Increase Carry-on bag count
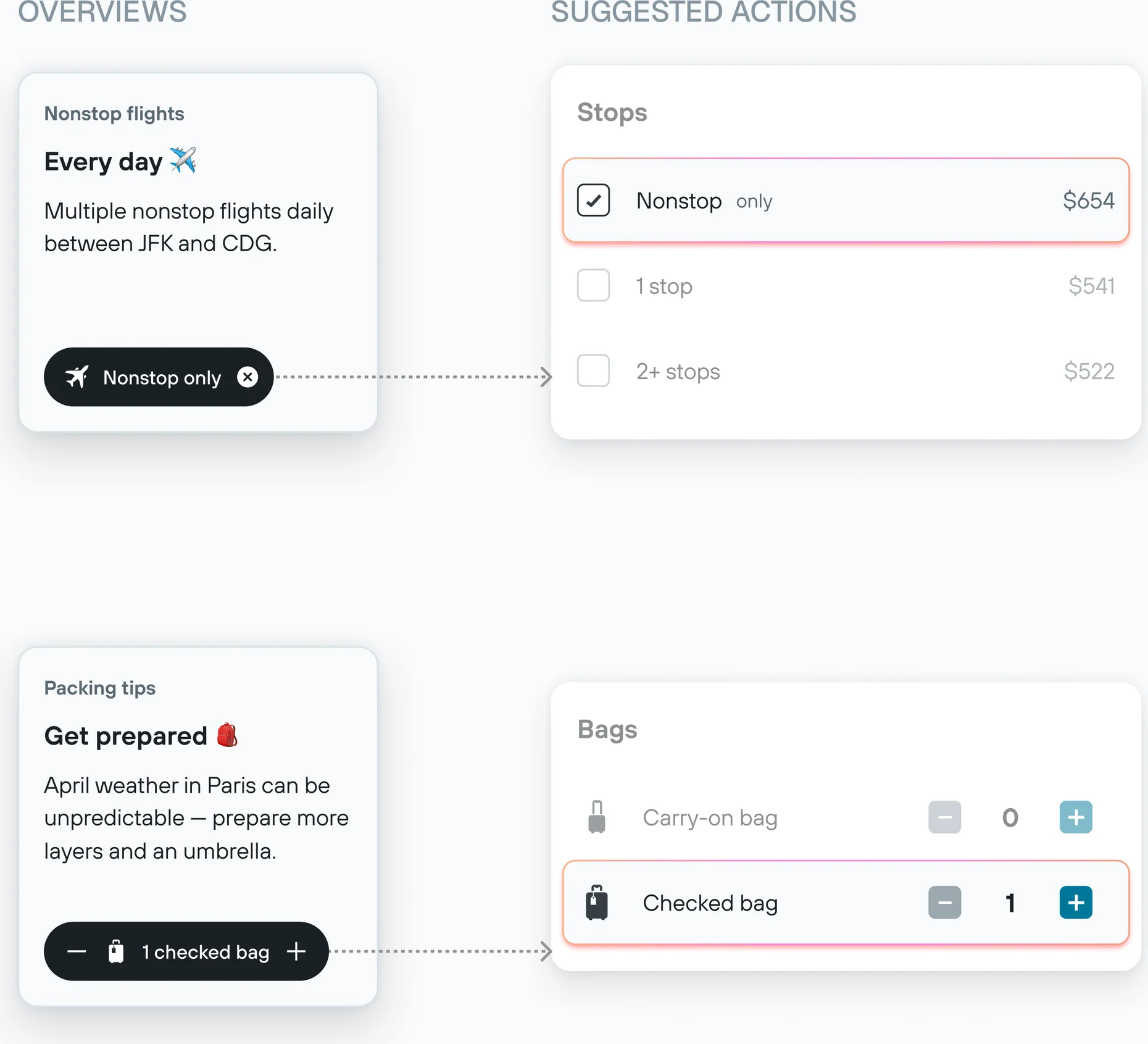This screenshot has height=1044, width=1148. point(1076,817)
